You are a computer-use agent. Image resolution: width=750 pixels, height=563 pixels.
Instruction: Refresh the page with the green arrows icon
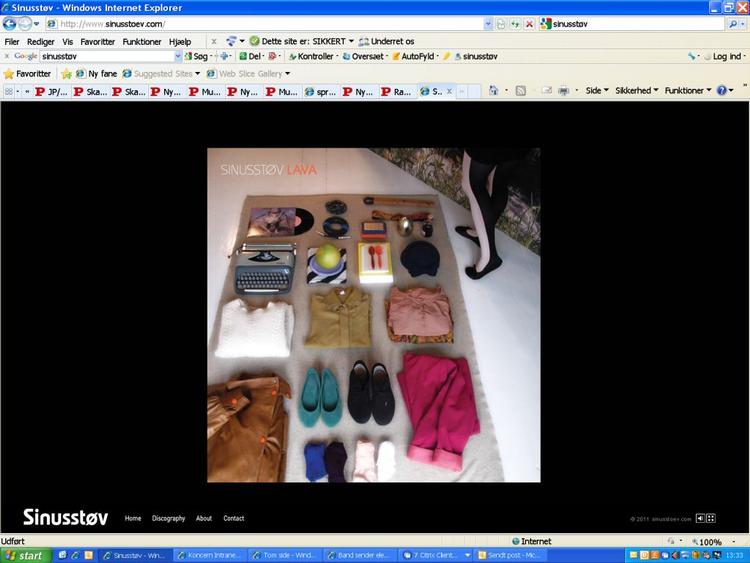pos(515,24)
